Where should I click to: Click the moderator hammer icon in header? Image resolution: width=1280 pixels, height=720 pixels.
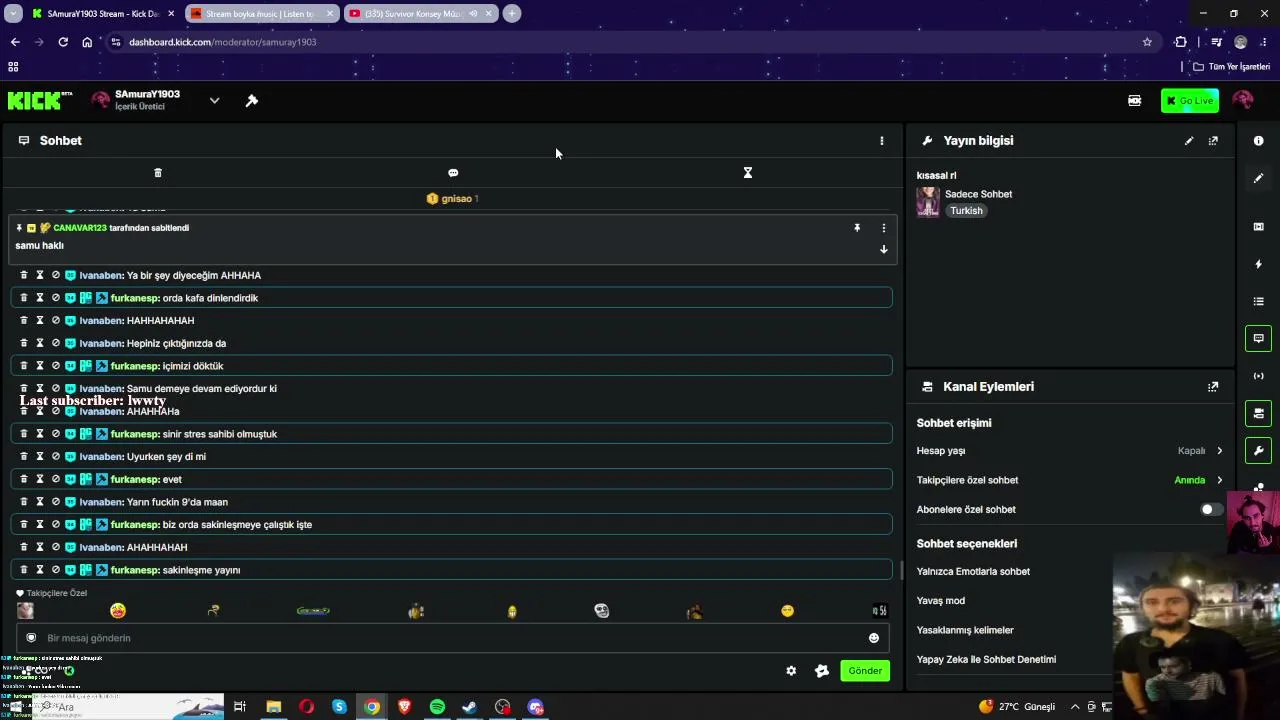point(252,100)
